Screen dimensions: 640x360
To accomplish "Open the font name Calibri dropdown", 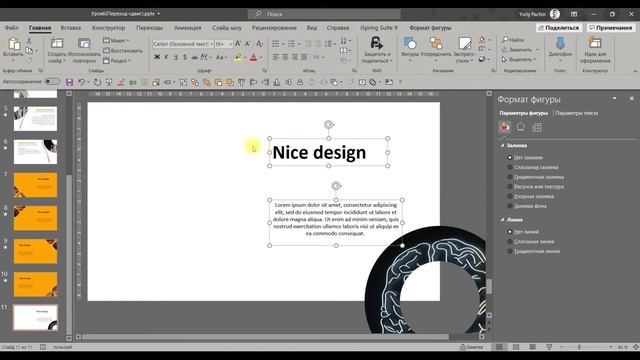I will (x=211, y=44).
